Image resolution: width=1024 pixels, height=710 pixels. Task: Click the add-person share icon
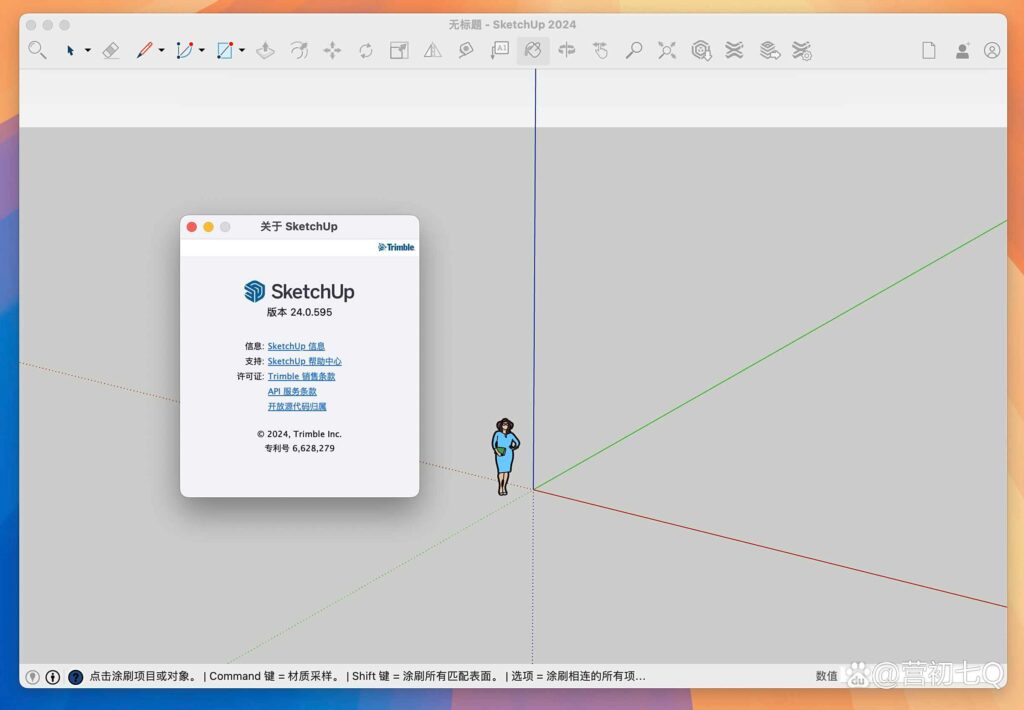(962, 50)
